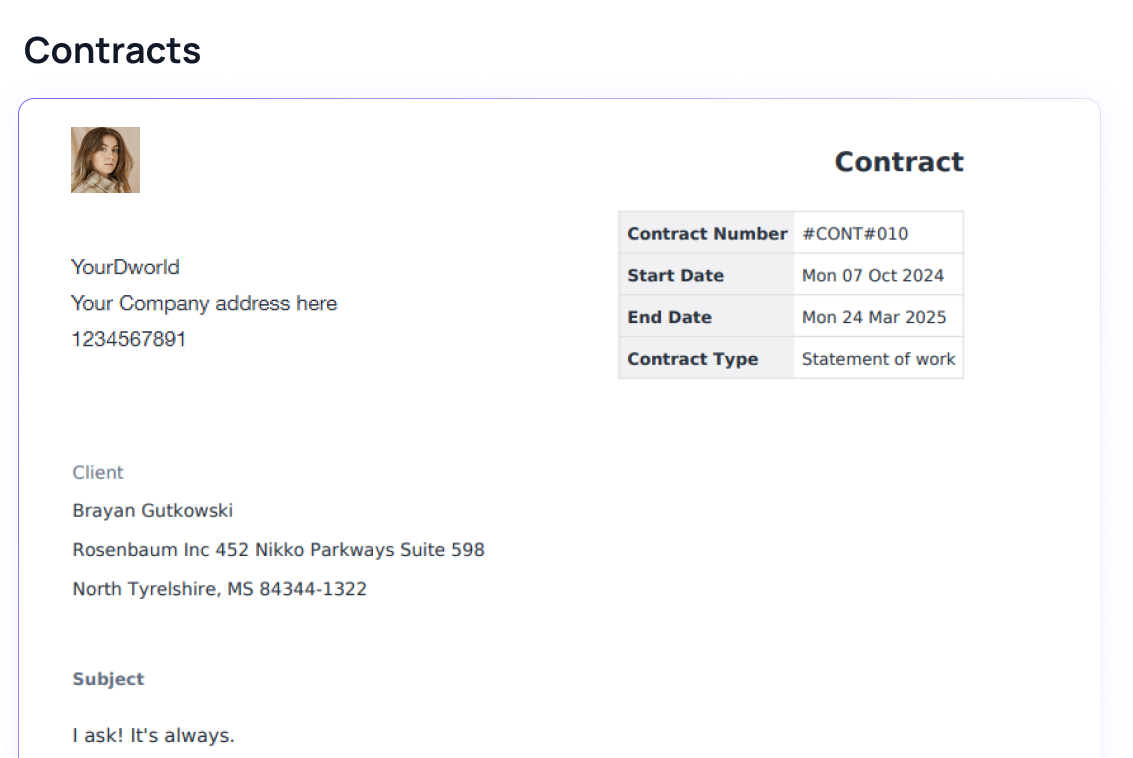
Task: Click the Subject section heading
Action: tap(108, 679)
